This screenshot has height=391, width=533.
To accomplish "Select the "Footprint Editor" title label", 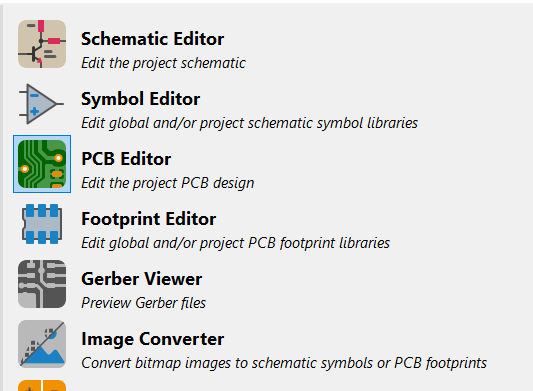I will 149,219.
